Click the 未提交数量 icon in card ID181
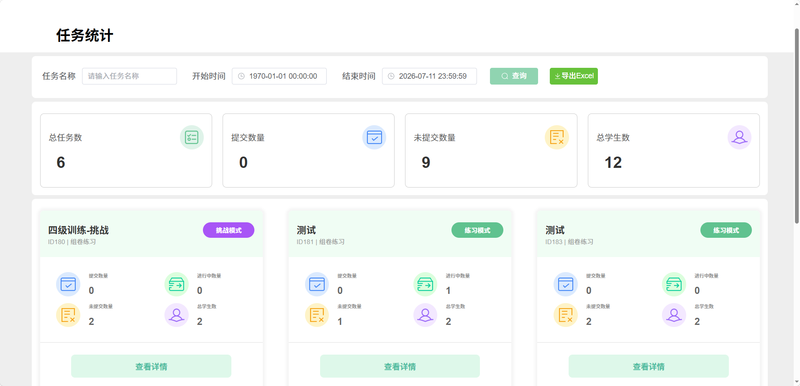Viewport: 800px width, 386px height. point(317,315)
